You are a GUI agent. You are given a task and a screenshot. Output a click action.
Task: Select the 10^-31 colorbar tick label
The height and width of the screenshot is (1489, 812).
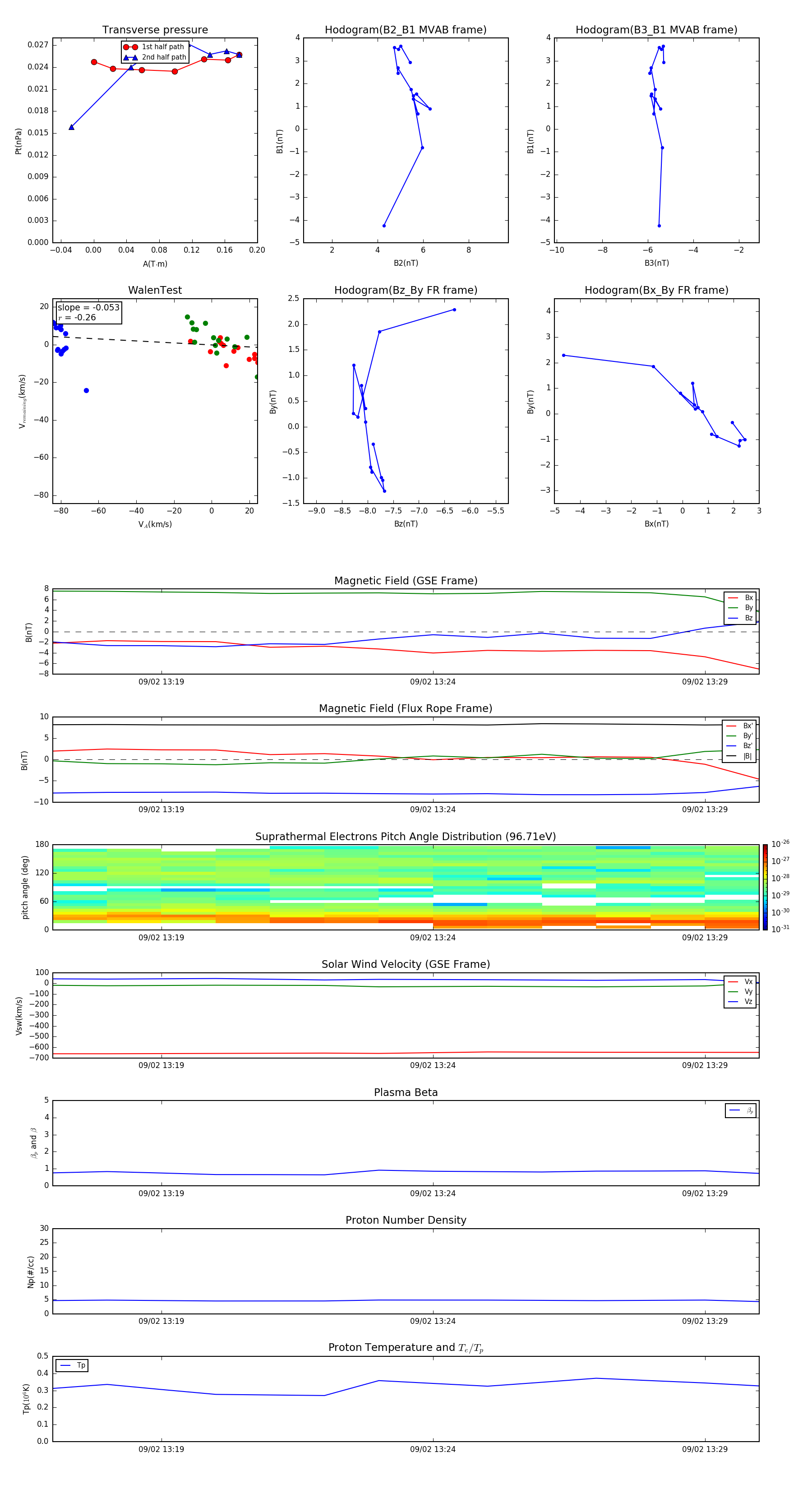[780, 929]
